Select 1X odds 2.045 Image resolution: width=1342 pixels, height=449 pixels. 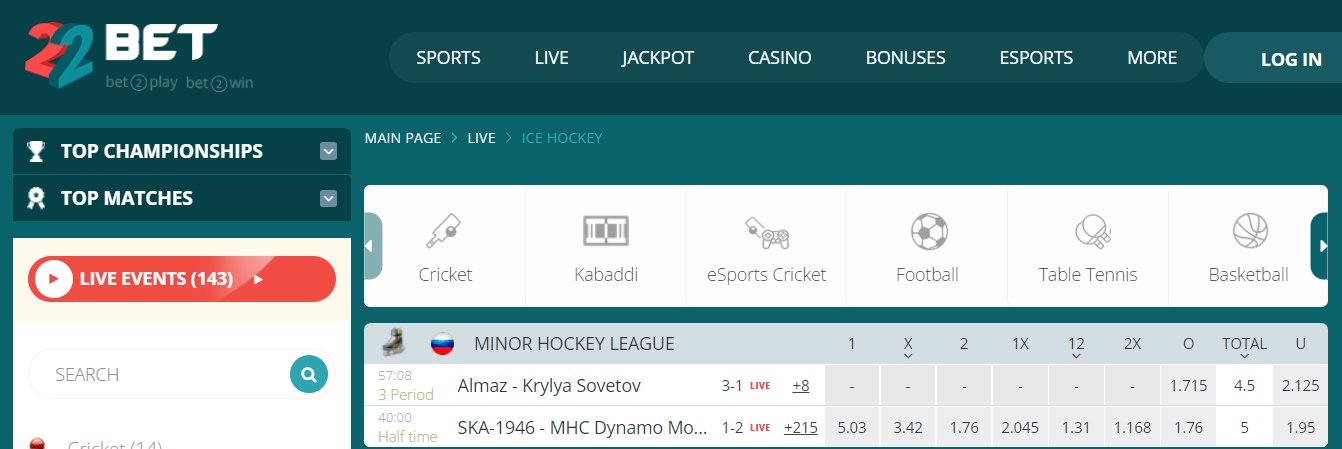click(x=1020, y=428)
